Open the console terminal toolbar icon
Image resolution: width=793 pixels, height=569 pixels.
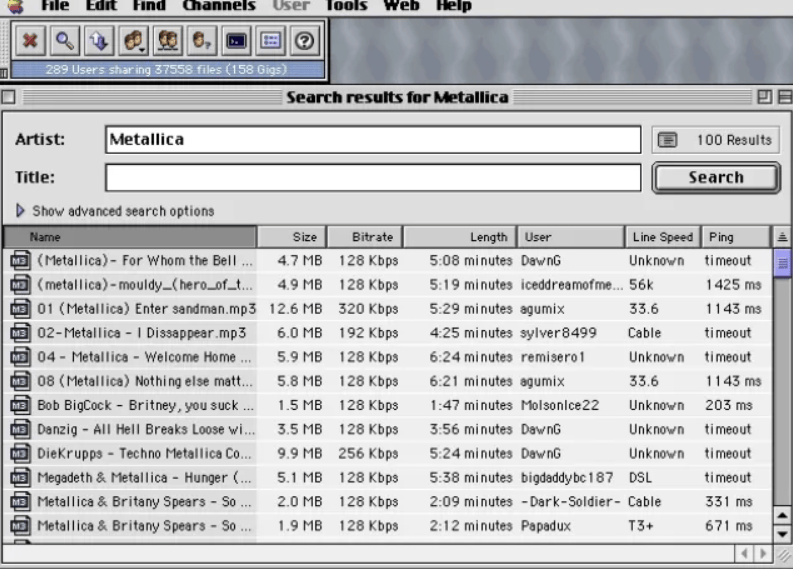[x=236, y=40]
